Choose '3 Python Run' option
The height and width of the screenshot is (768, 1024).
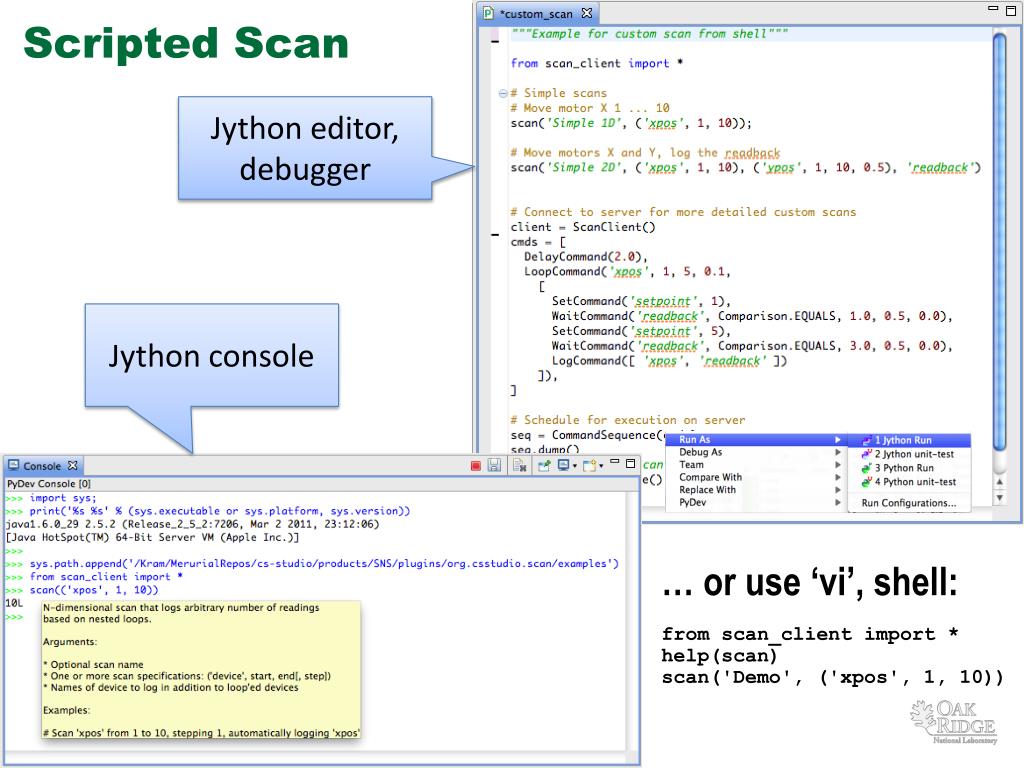point(907,468)
